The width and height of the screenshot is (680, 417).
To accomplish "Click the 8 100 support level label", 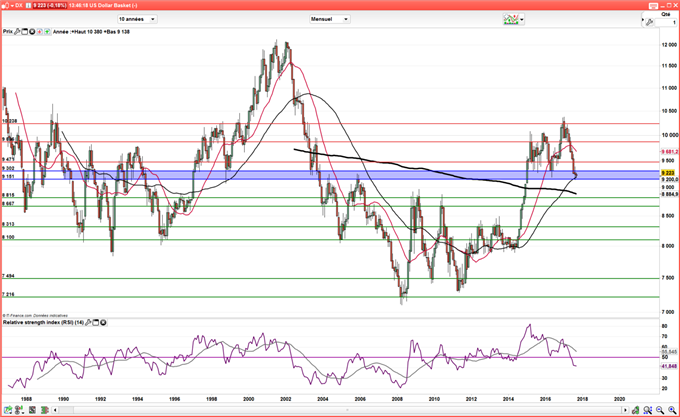I will point(8,237).
